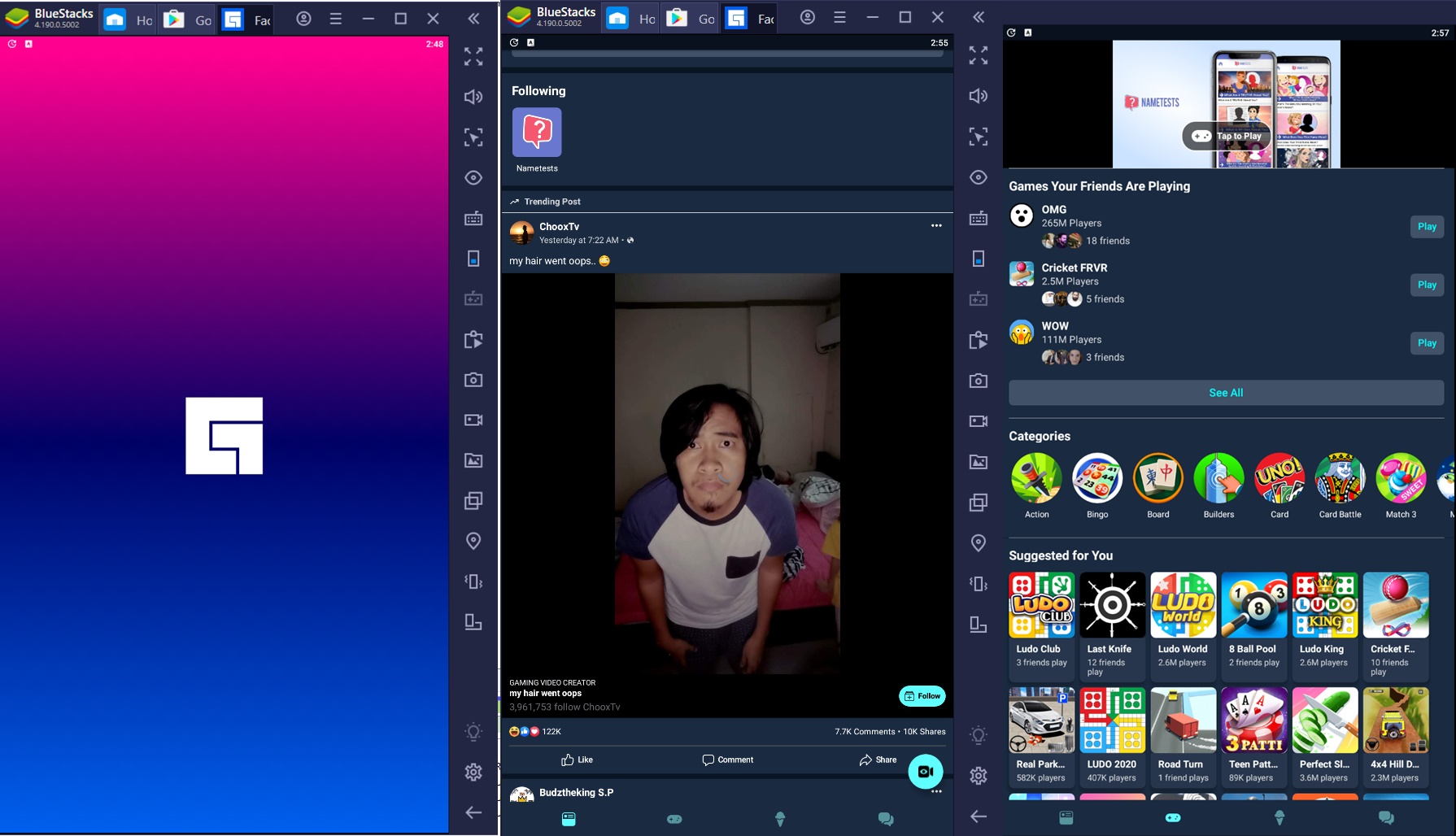The width and height of the screenshot is (1456, 836).
Task: Select feed tab in right games panel navigation
Action: [1066, 817]
